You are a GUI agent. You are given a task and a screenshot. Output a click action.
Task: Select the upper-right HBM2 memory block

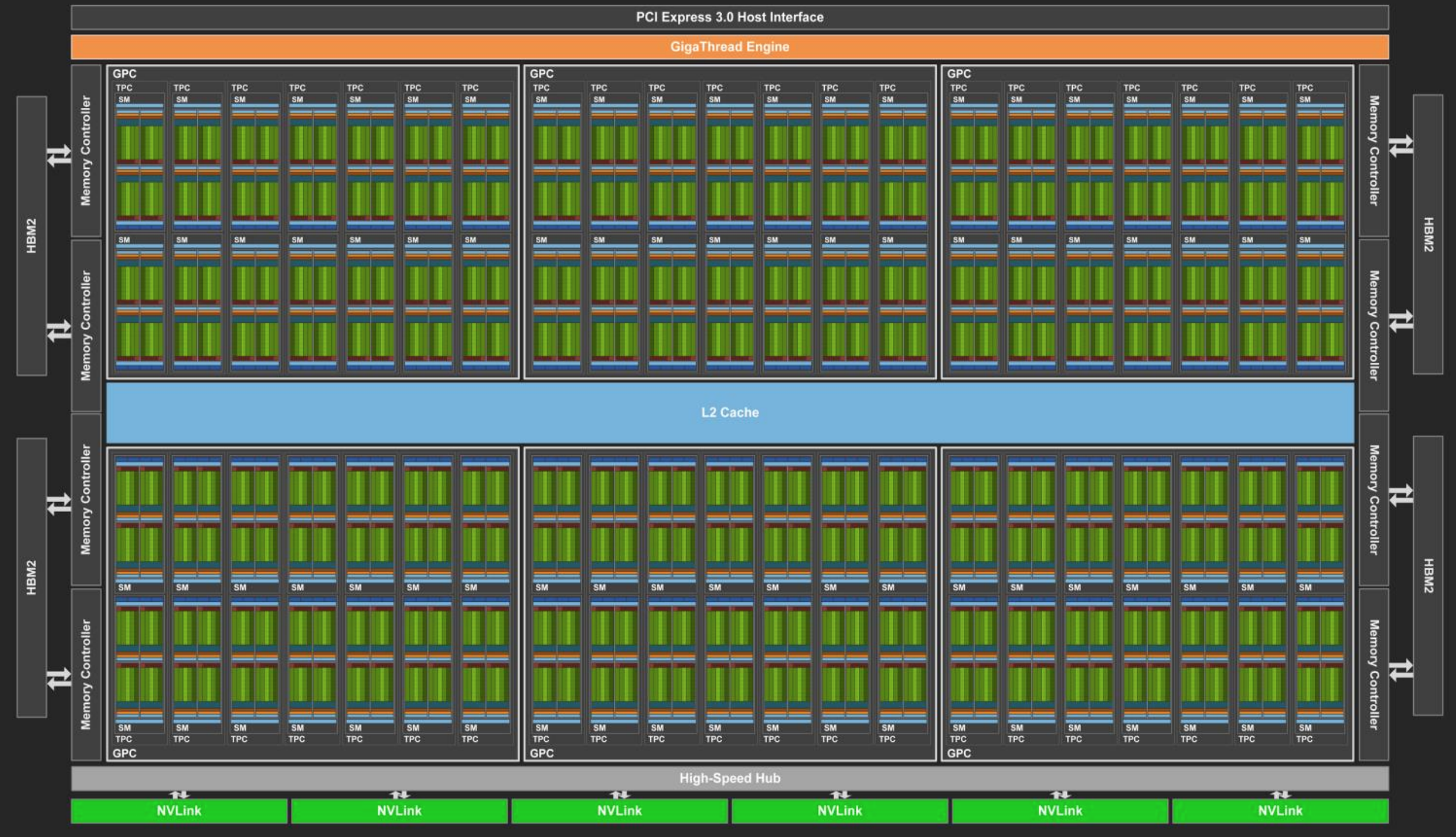tap(1428, 234)
